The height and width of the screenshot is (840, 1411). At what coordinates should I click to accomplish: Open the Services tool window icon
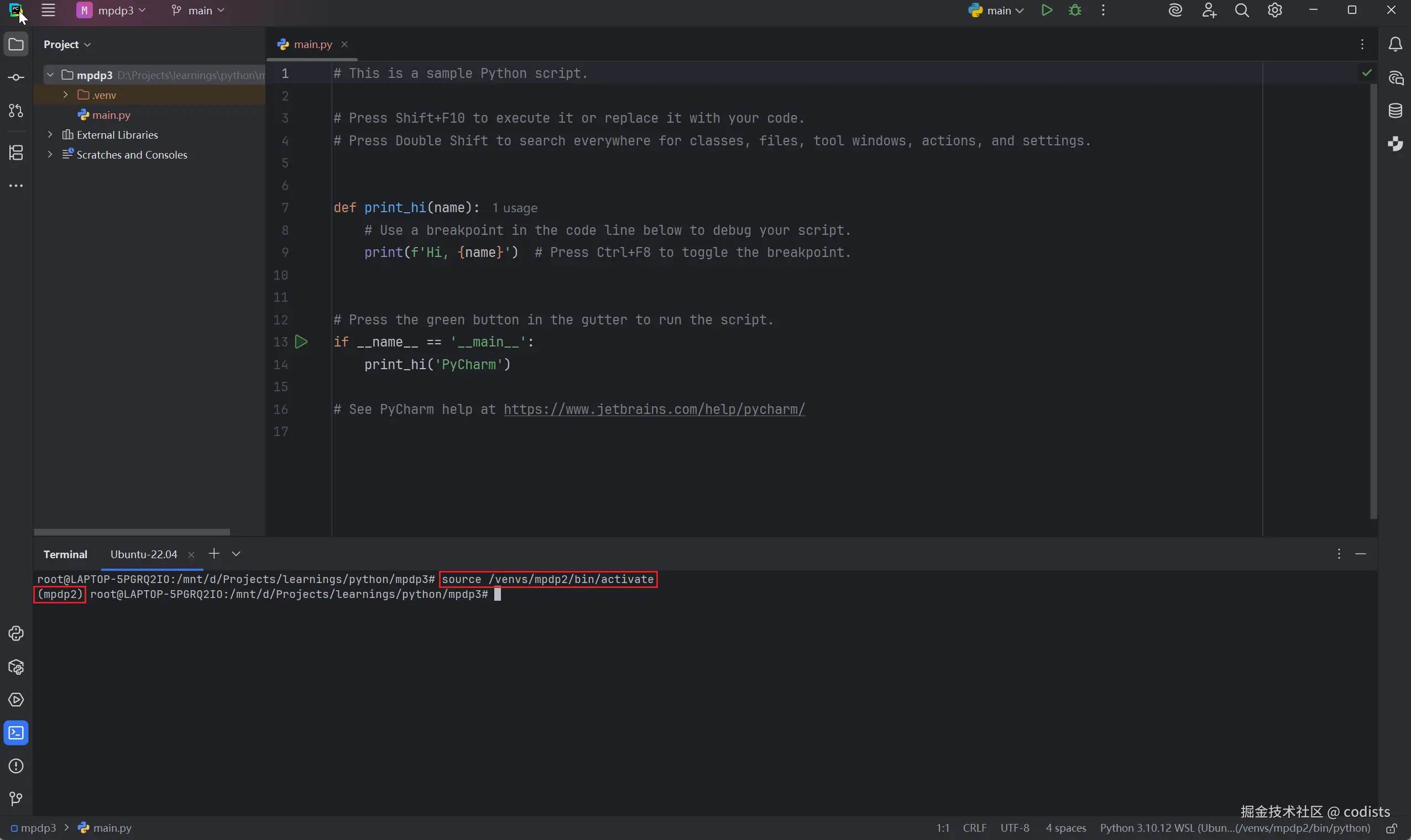[16, 700]
